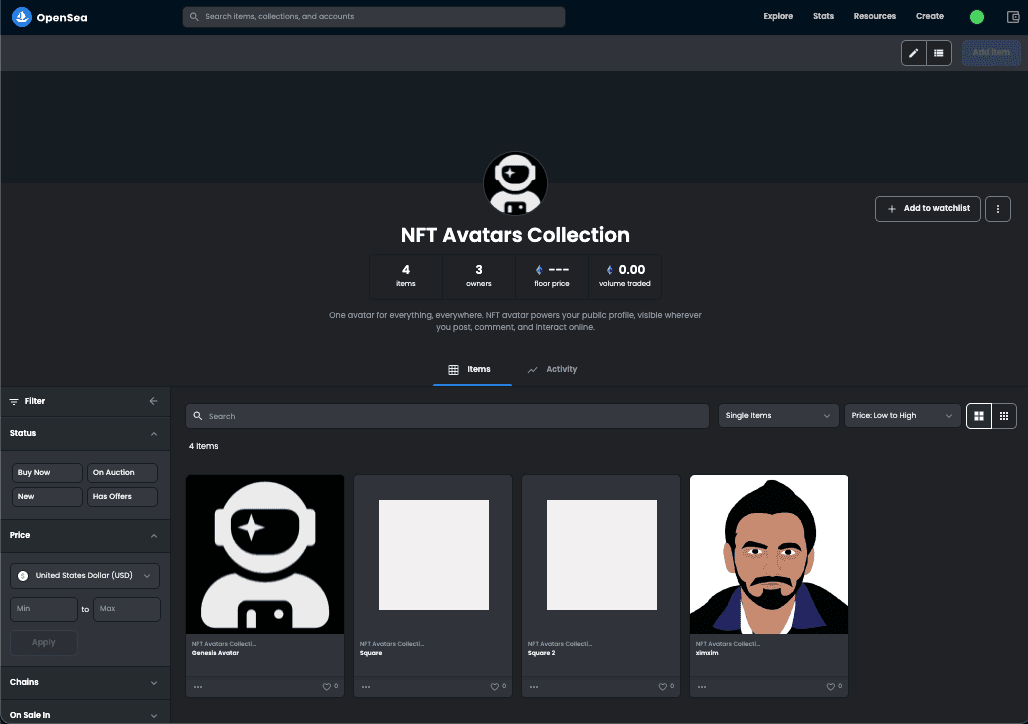The width and height of the screenshot is (1028, 724).
Task: Click the Apply price filter button
Action: click(43, 642)
